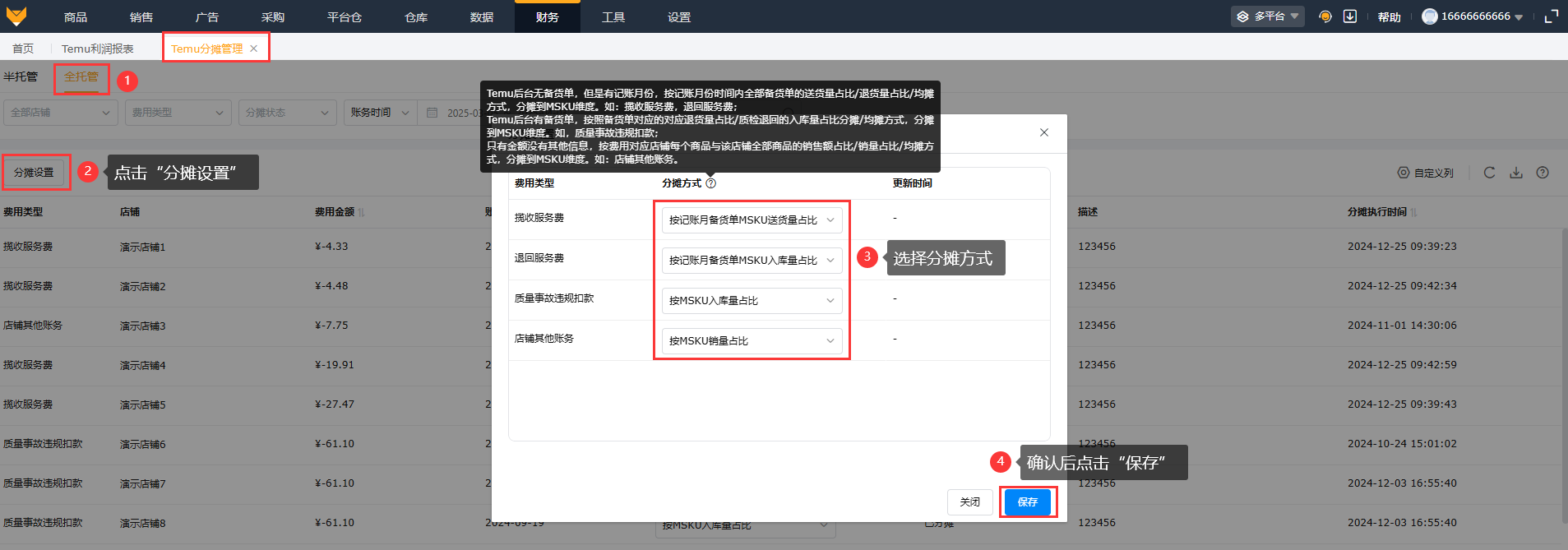Open the 平台仓 top menu
The image size is (1568, 550).
coord(345,16)
